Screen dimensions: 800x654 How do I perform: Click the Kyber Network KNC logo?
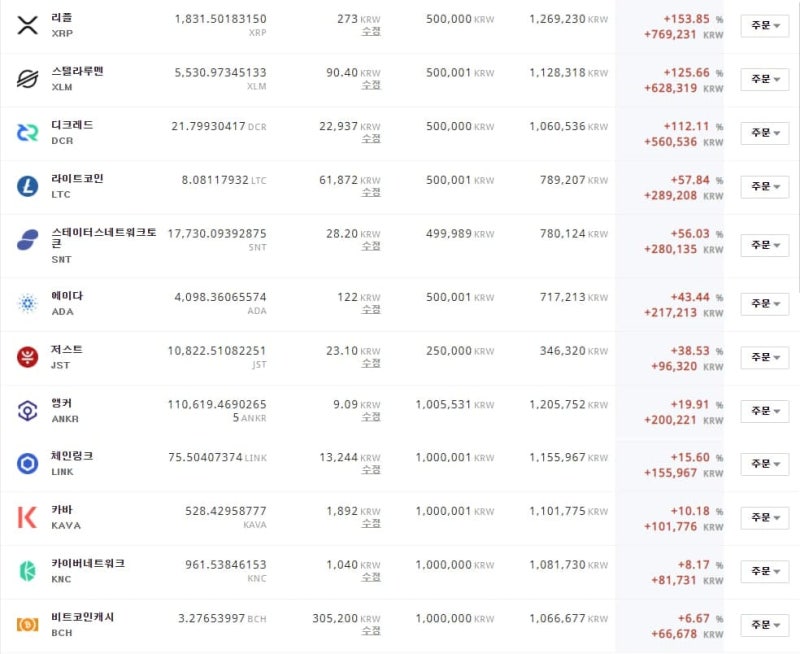[28, 571]
